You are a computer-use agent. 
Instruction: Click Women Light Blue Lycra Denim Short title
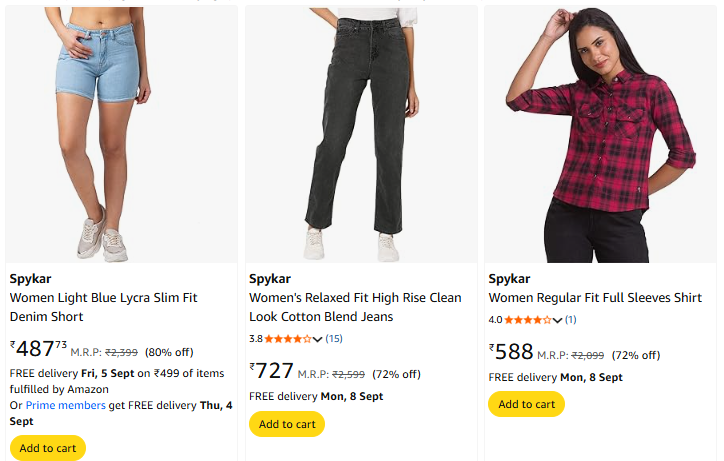pos(103,307)
